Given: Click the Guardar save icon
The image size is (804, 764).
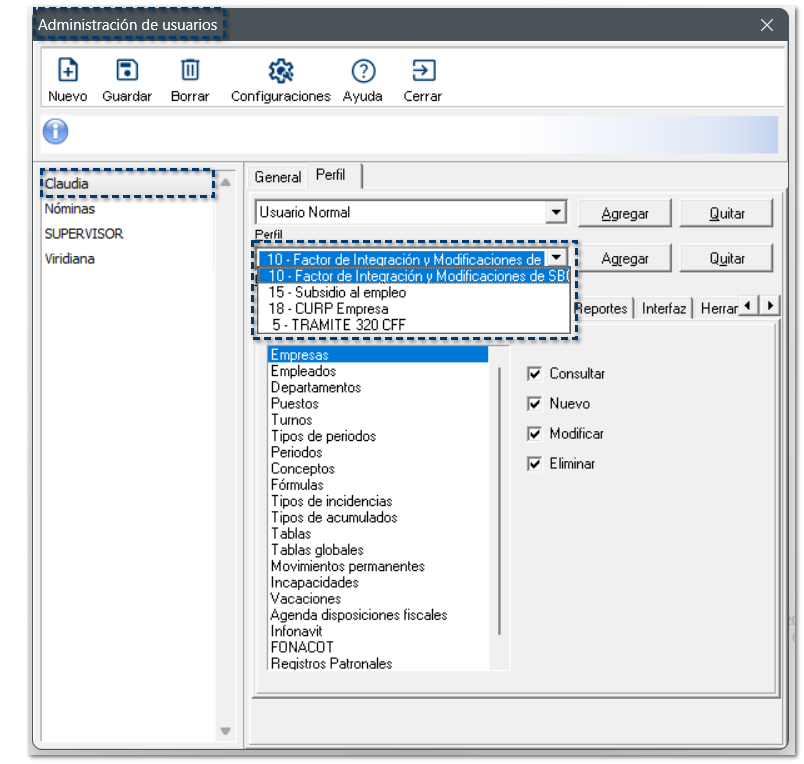Looking at the screenshot, I should 127,71.
